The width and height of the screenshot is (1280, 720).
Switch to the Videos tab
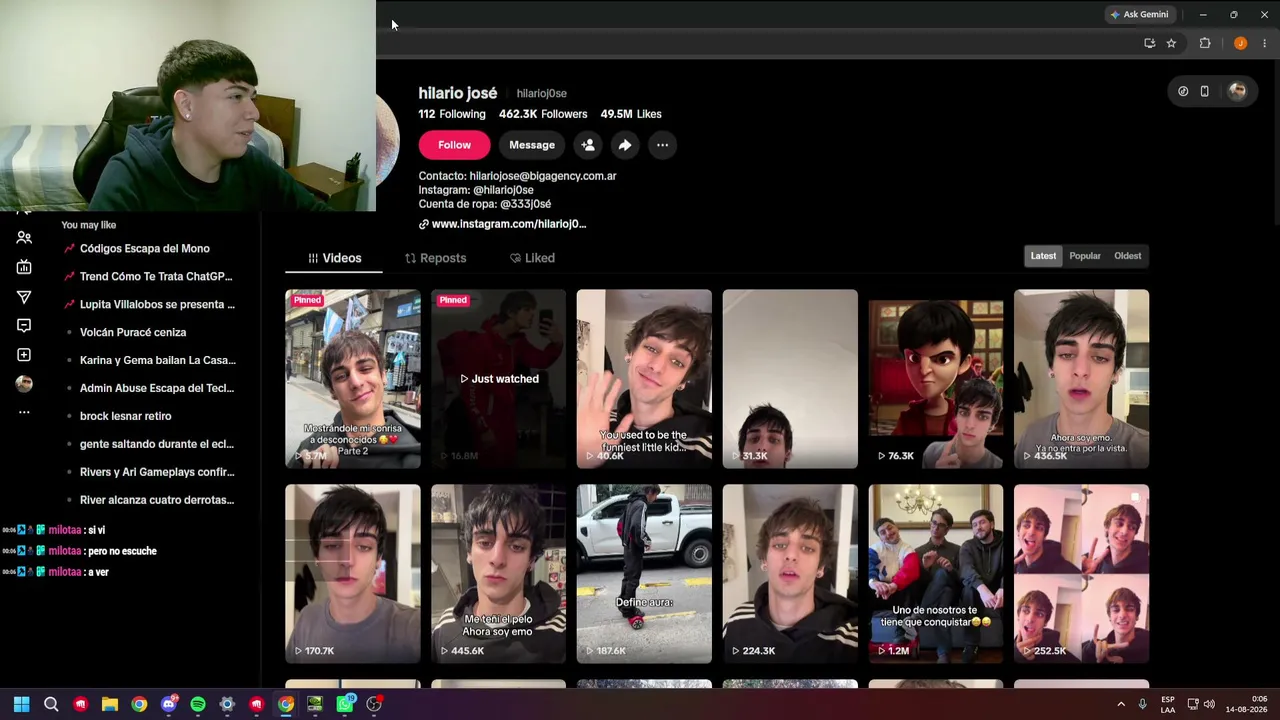pyautogui.click(x=334, y=258)
